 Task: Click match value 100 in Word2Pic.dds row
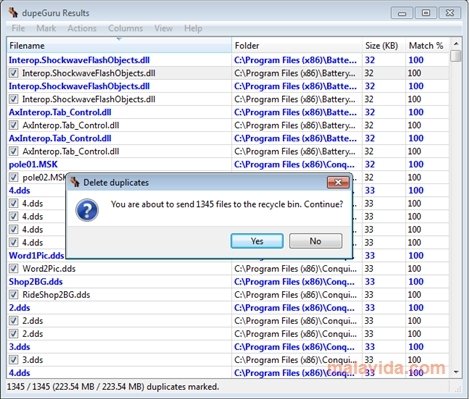coord(414,269)
